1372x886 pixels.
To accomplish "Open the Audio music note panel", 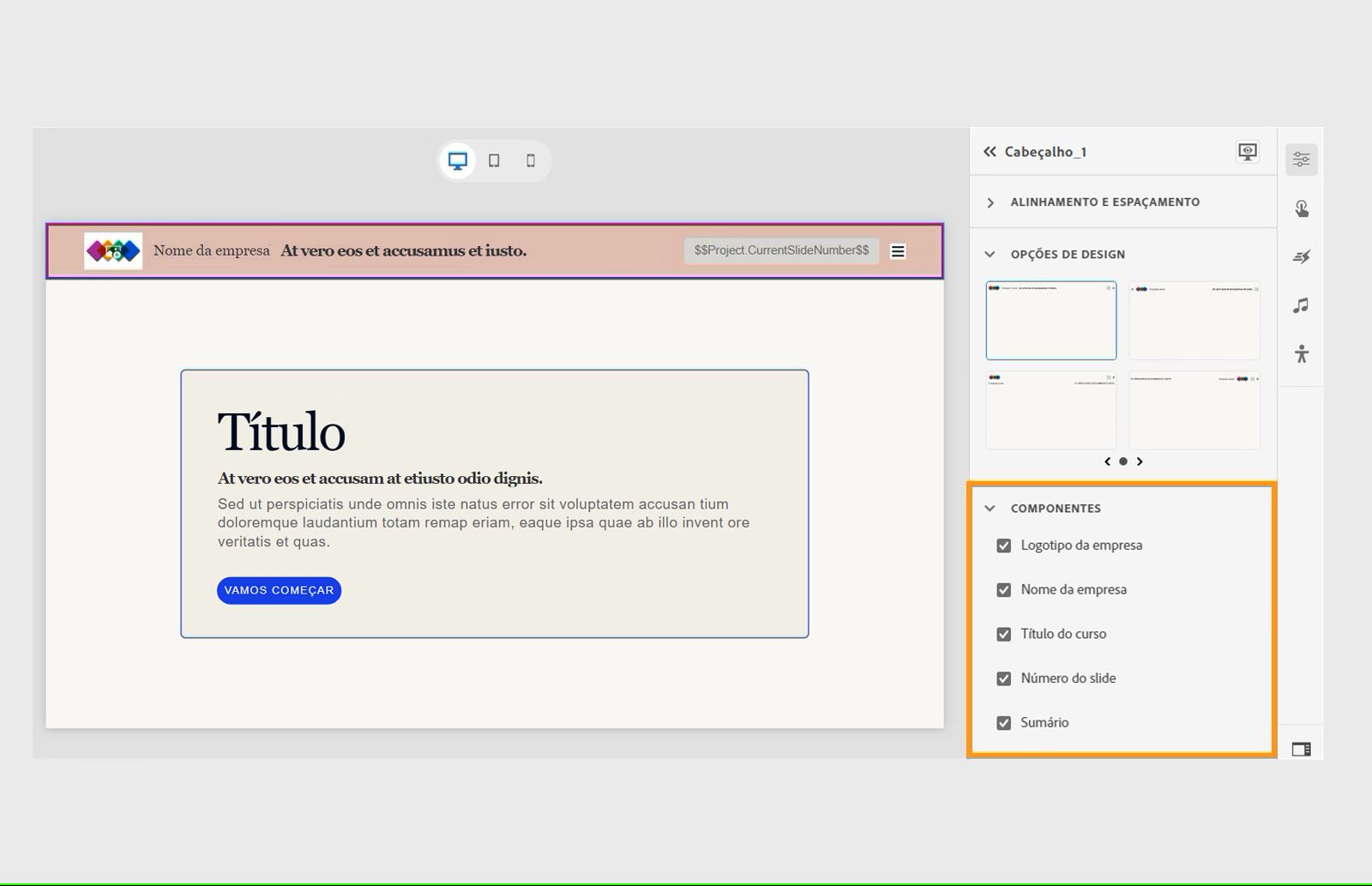I will pyautogui.click(x=1302, y=304).
